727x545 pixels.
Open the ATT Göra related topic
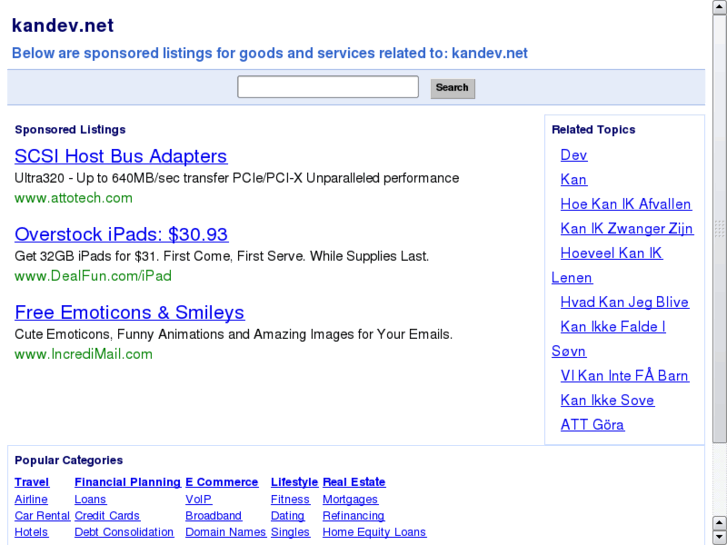coord(592,424)
